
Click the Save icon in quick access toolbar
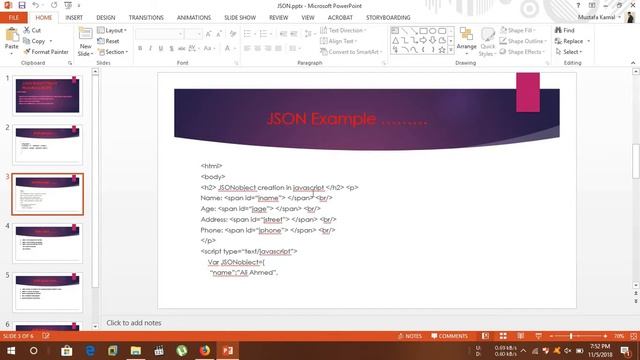22,5
